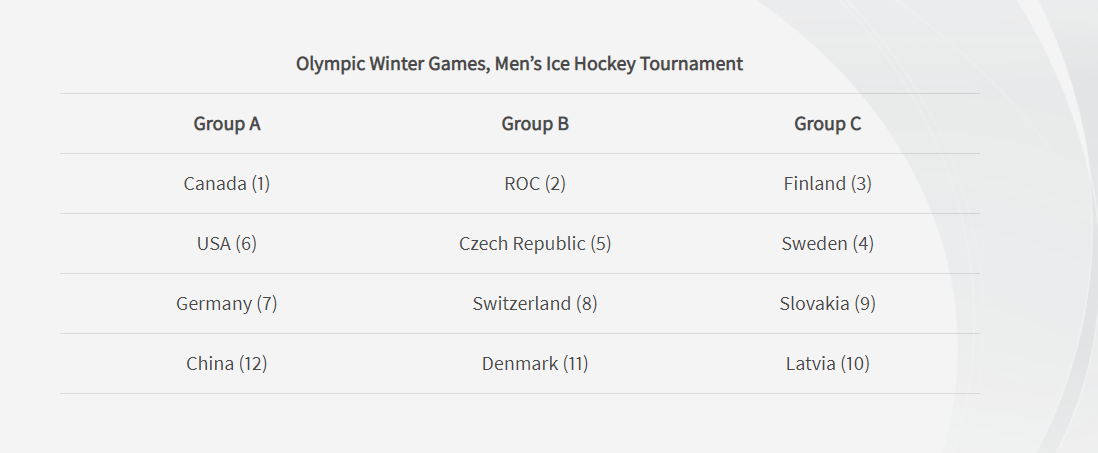Click the Switzerland (8) cell
This screenshot has height=453, width=1098.
point(535,304)
